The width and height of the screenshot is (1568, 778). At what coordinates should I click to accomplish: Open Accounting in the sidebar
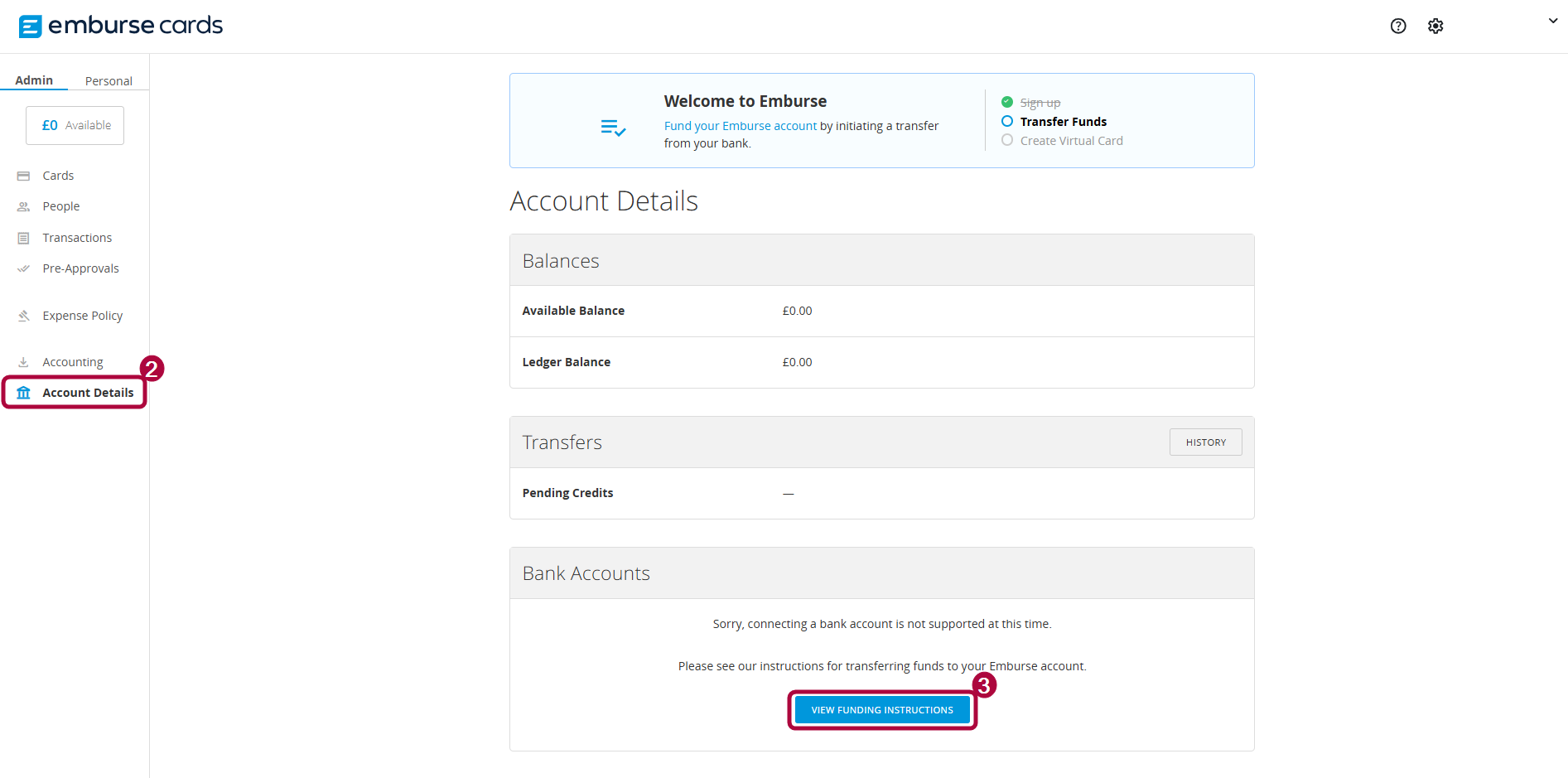point(73,362)
